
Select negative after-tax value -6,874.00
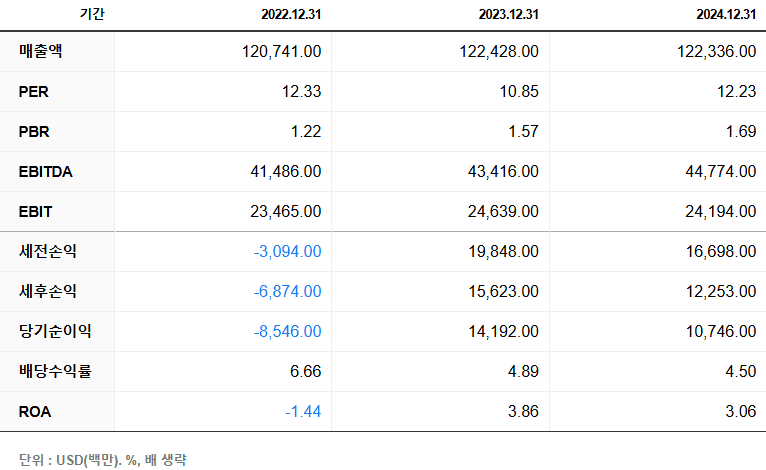287,292
